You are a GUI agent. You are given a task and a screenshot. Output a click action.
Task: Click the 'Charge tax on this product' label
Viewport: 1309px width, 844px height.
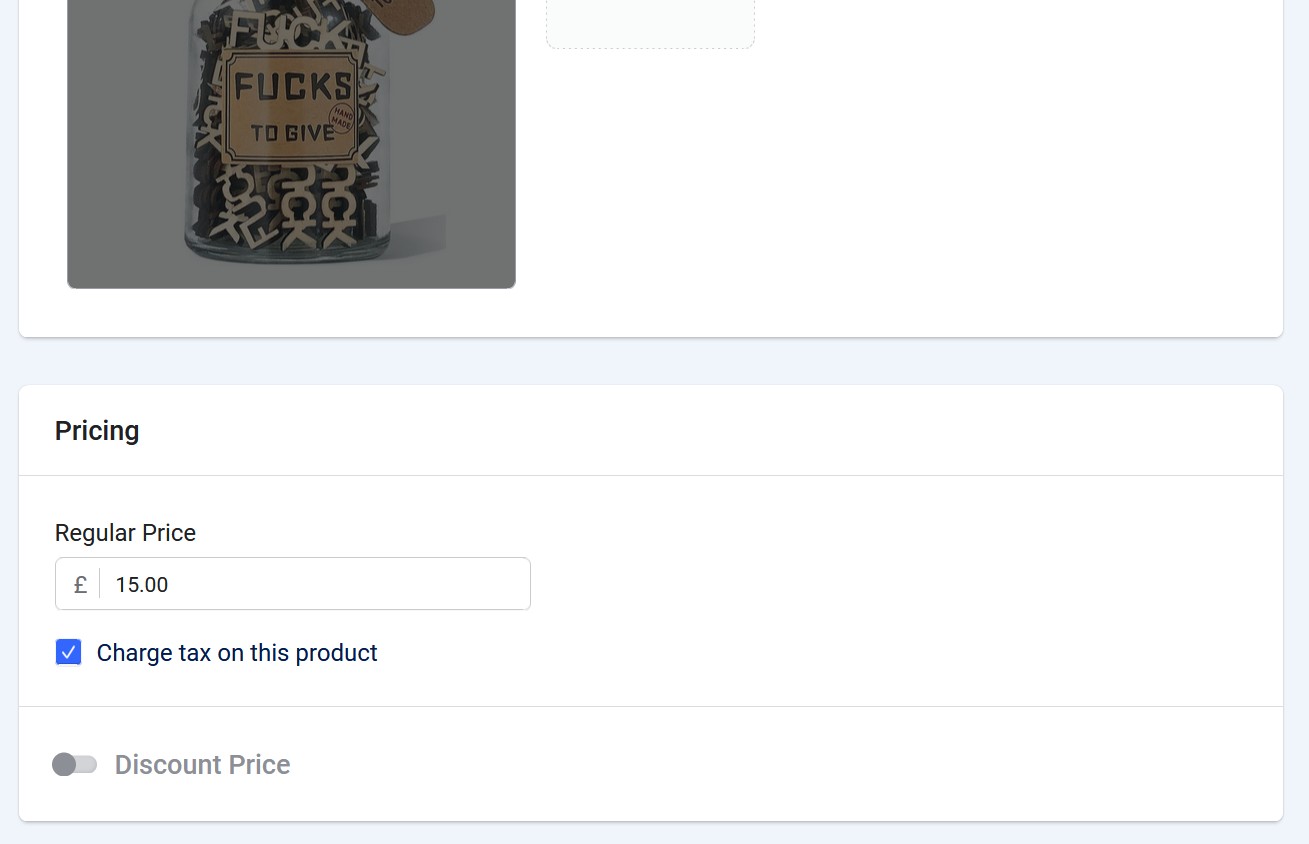click(237, 653)
